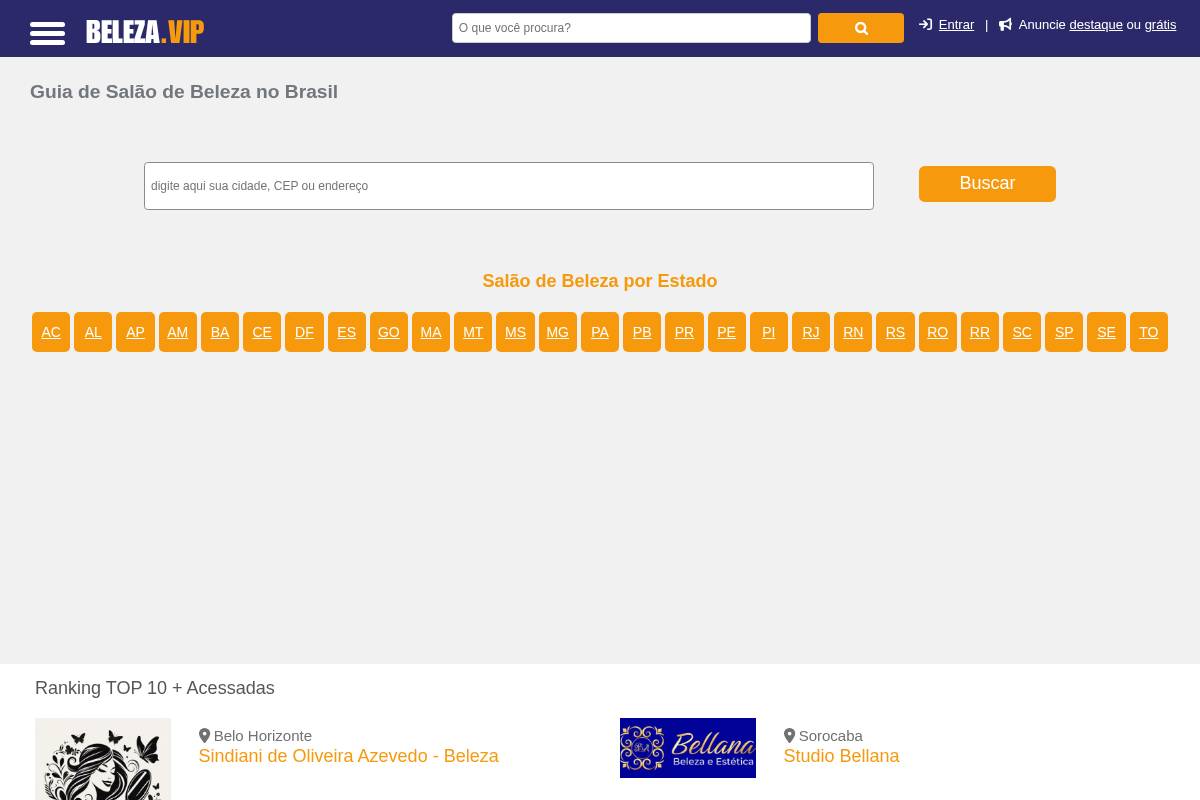Select the TO state button

[x=1148, y=332]
